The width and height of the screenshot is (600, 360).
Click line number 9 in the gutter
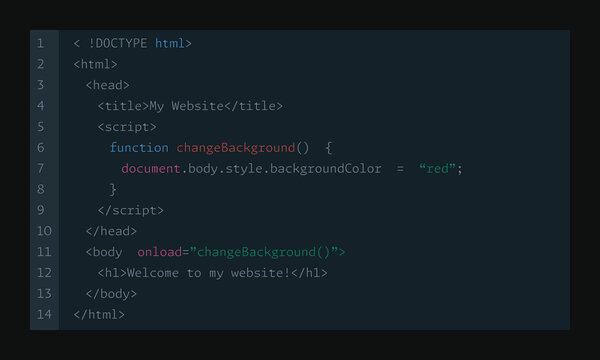point(41,210)
